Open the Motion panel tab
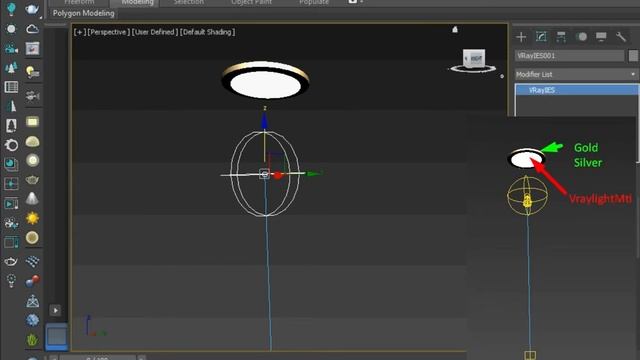The height and width of the screenshot is (360, 640). (581, 37)
